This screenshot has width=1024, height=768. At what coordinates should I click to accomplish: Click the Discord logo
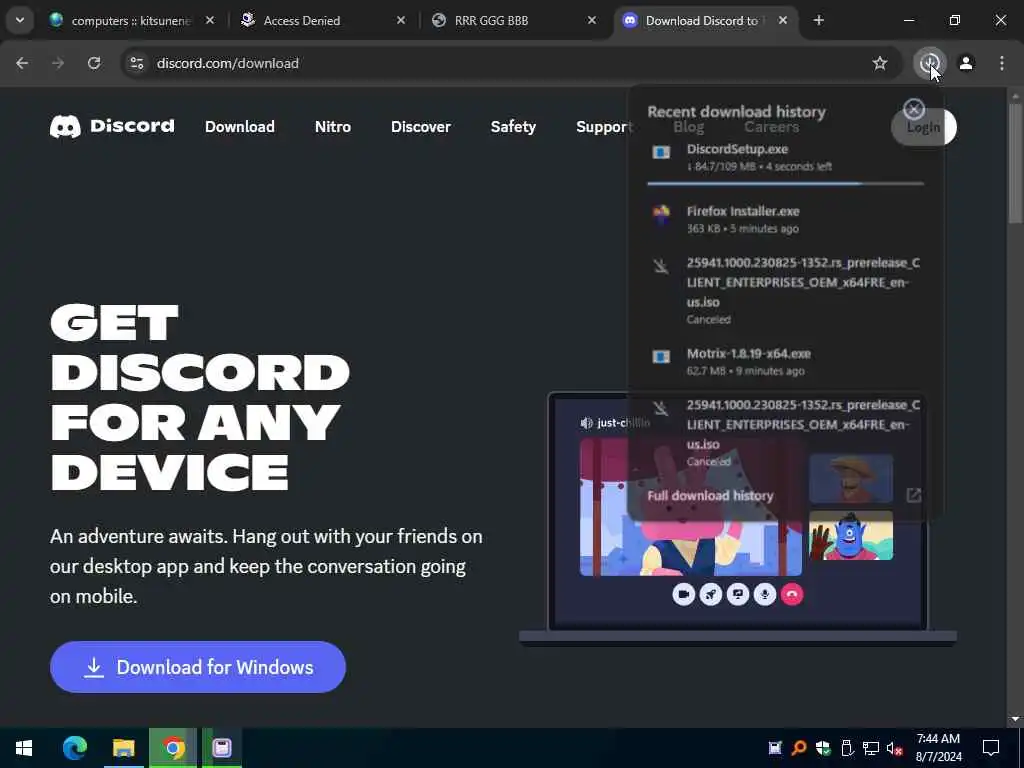(x=112, y=126)
